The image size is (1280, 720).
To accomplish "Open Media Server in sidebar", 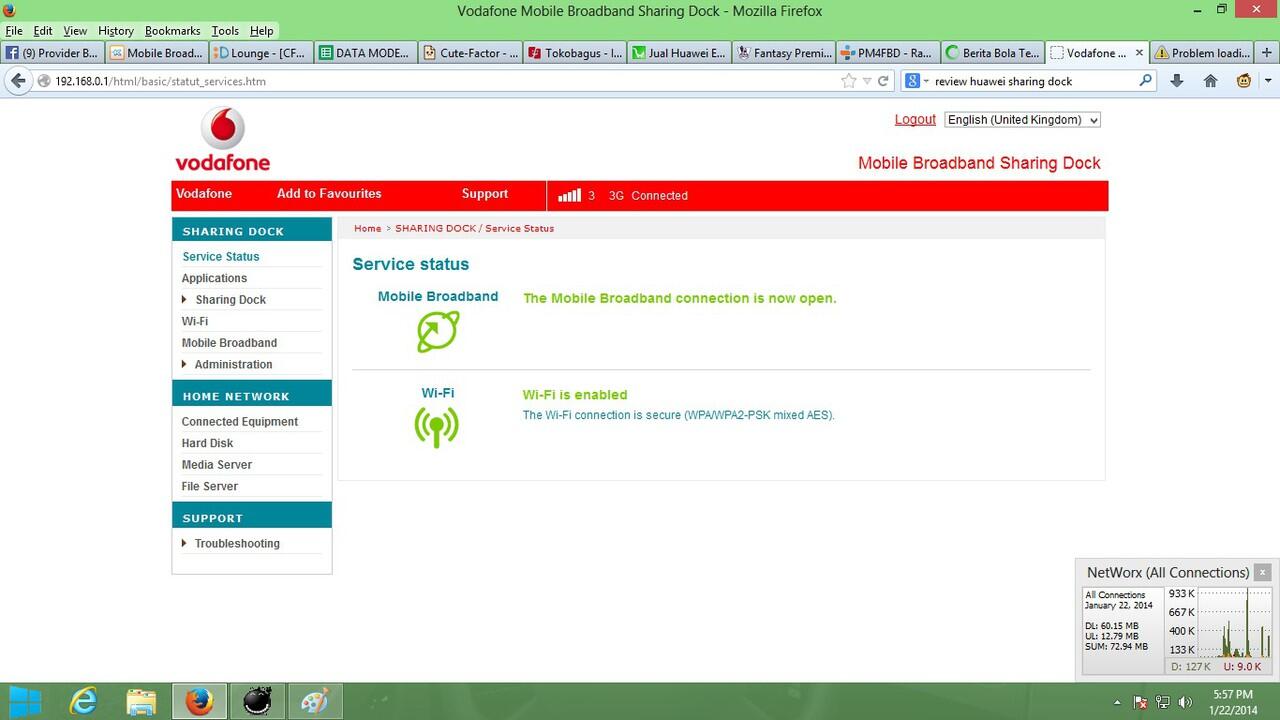I will [217, 465].
